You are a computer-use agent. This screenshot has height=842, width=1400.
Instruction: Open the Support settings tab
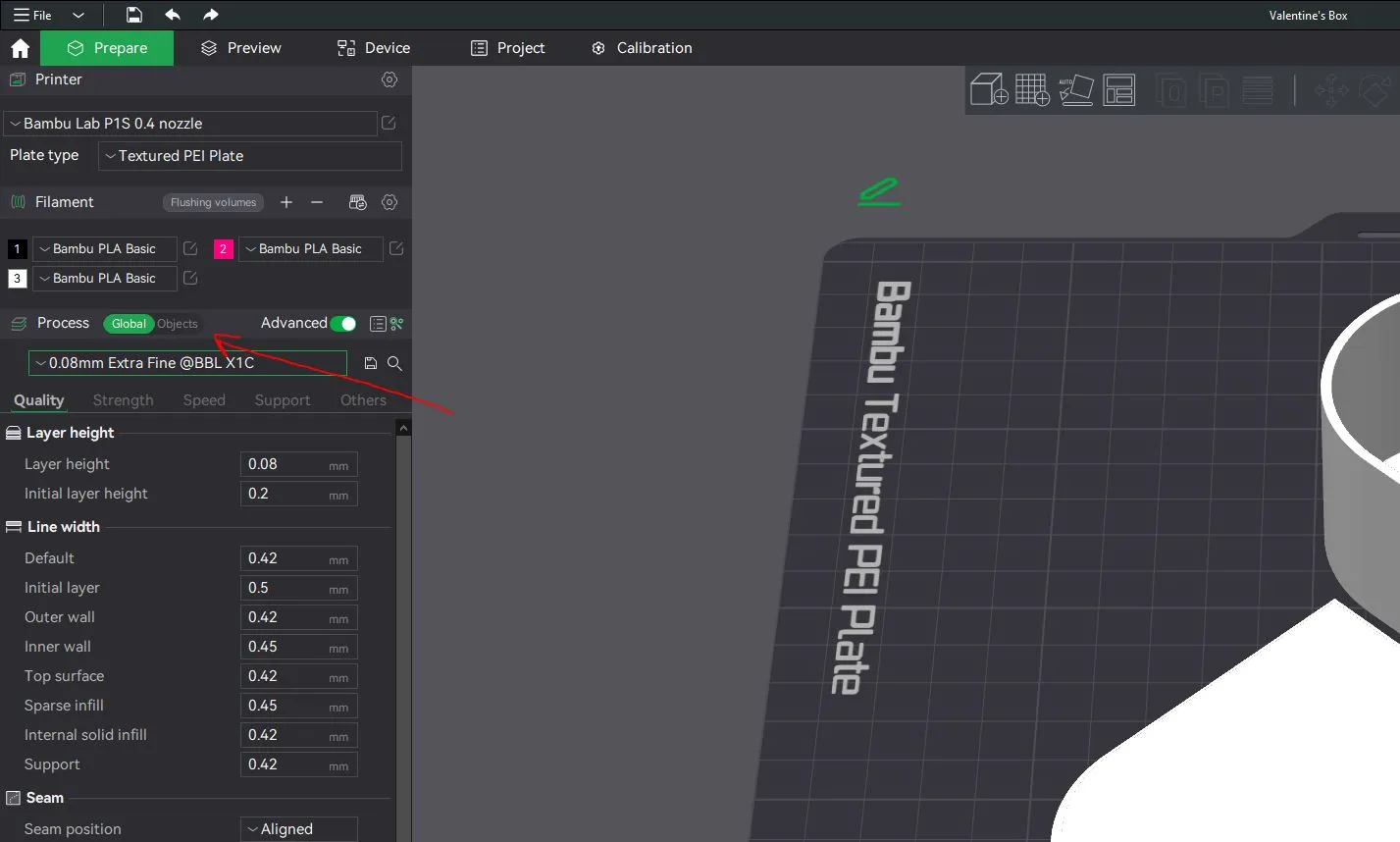coord(283,400)
